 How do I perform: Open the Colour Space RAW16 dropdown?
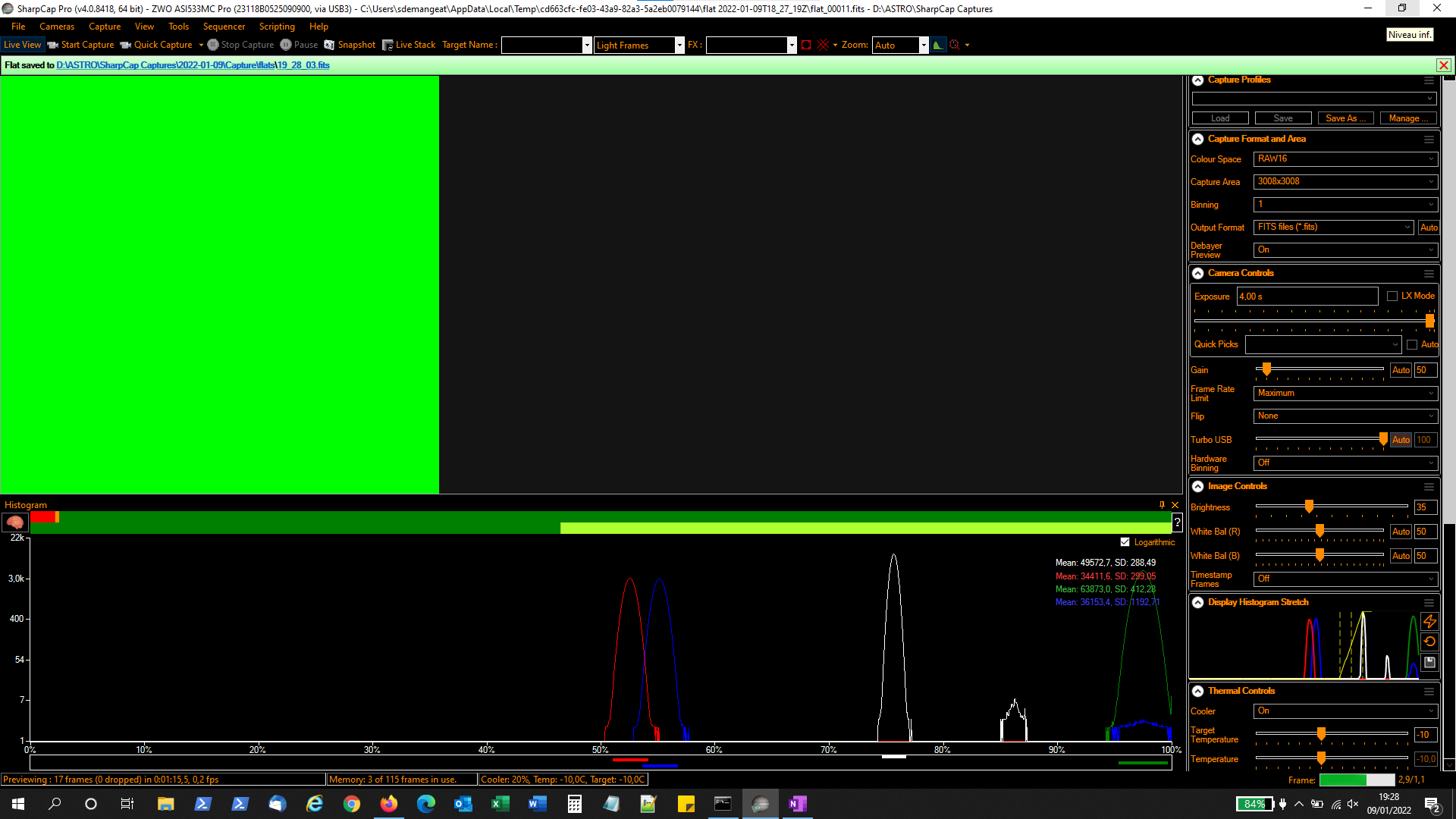1345,159
